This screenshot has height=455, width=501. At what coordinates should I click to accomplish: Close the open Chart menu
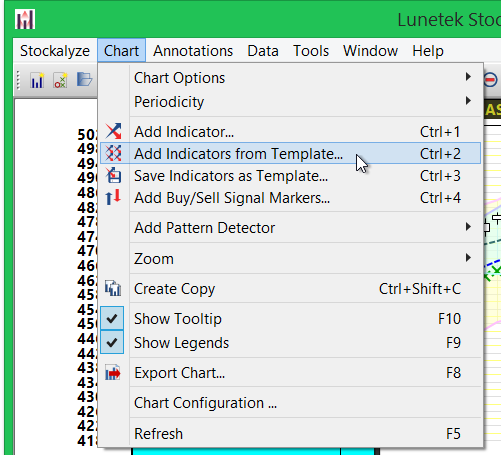click(121, 51)
